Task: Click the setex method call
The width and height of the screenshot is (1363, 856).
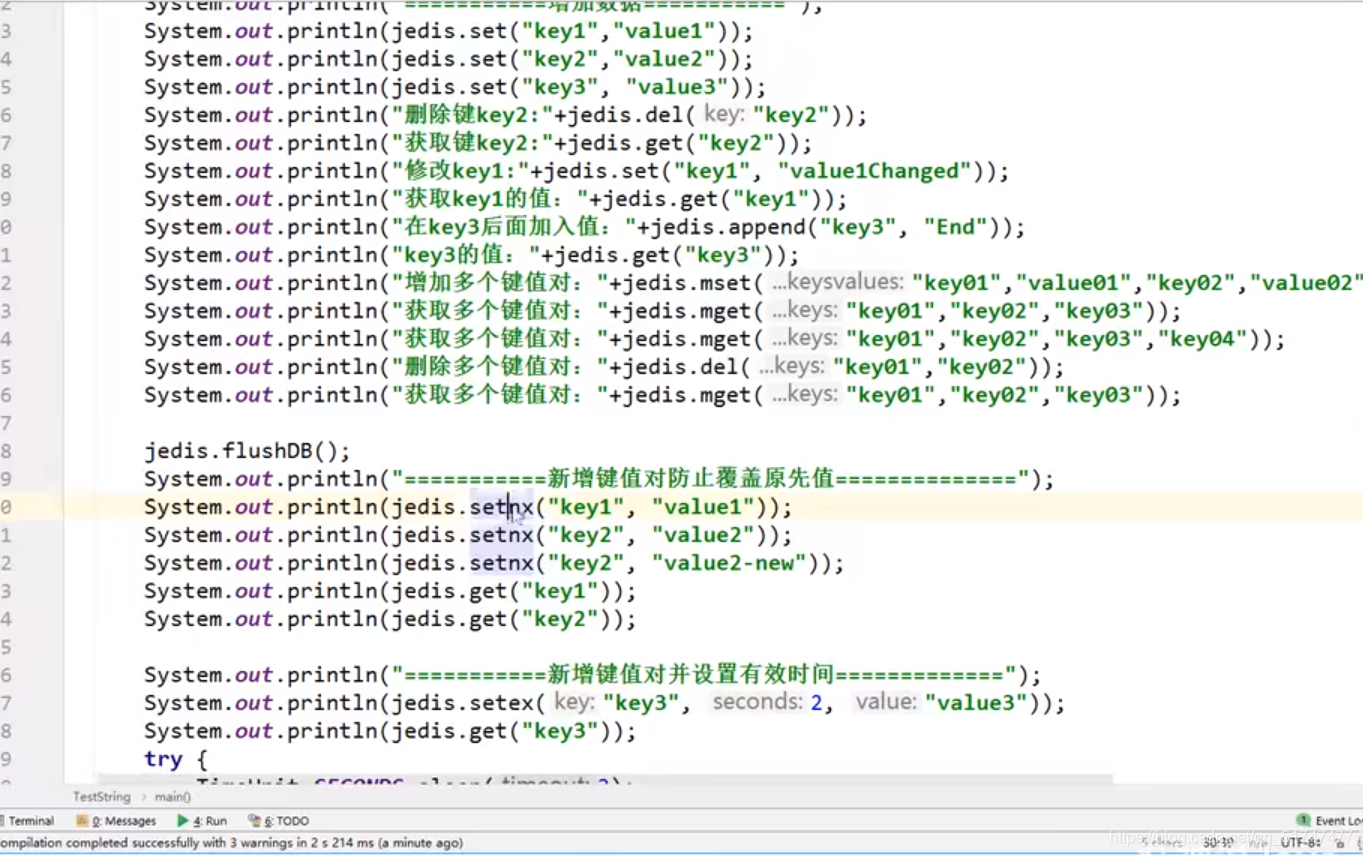Action: [503, 703]
